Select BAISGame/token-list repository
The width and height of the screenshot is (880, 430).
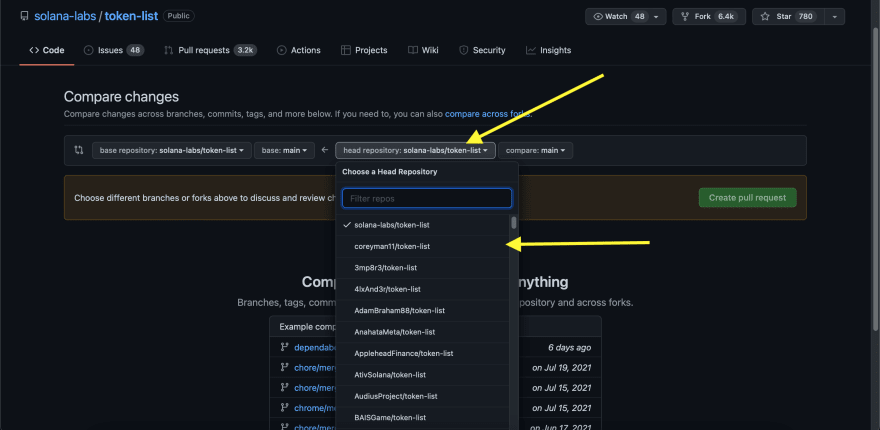[x=423, y=418]
